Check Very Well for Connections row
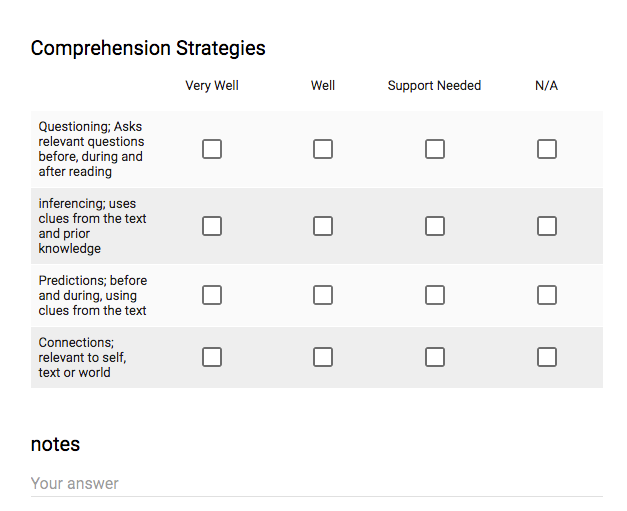627x511 pixels. [x=212, y=357]
